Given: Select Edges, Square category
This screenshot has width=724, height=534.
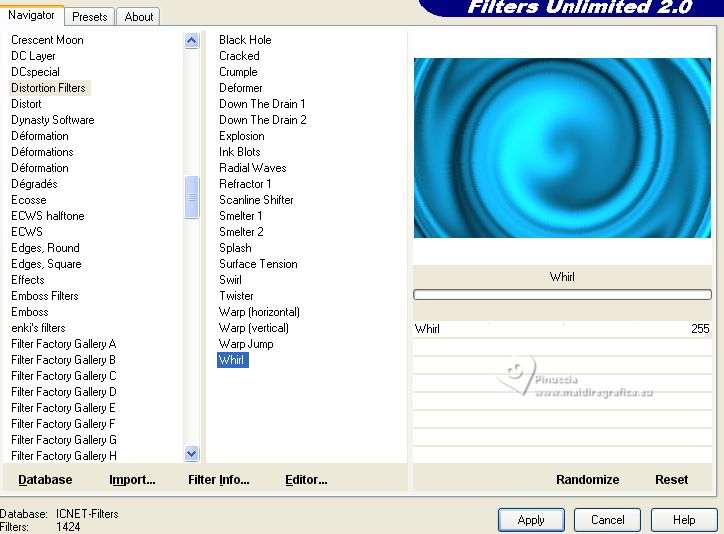Looking at the screenshot, I should [46, 264].
